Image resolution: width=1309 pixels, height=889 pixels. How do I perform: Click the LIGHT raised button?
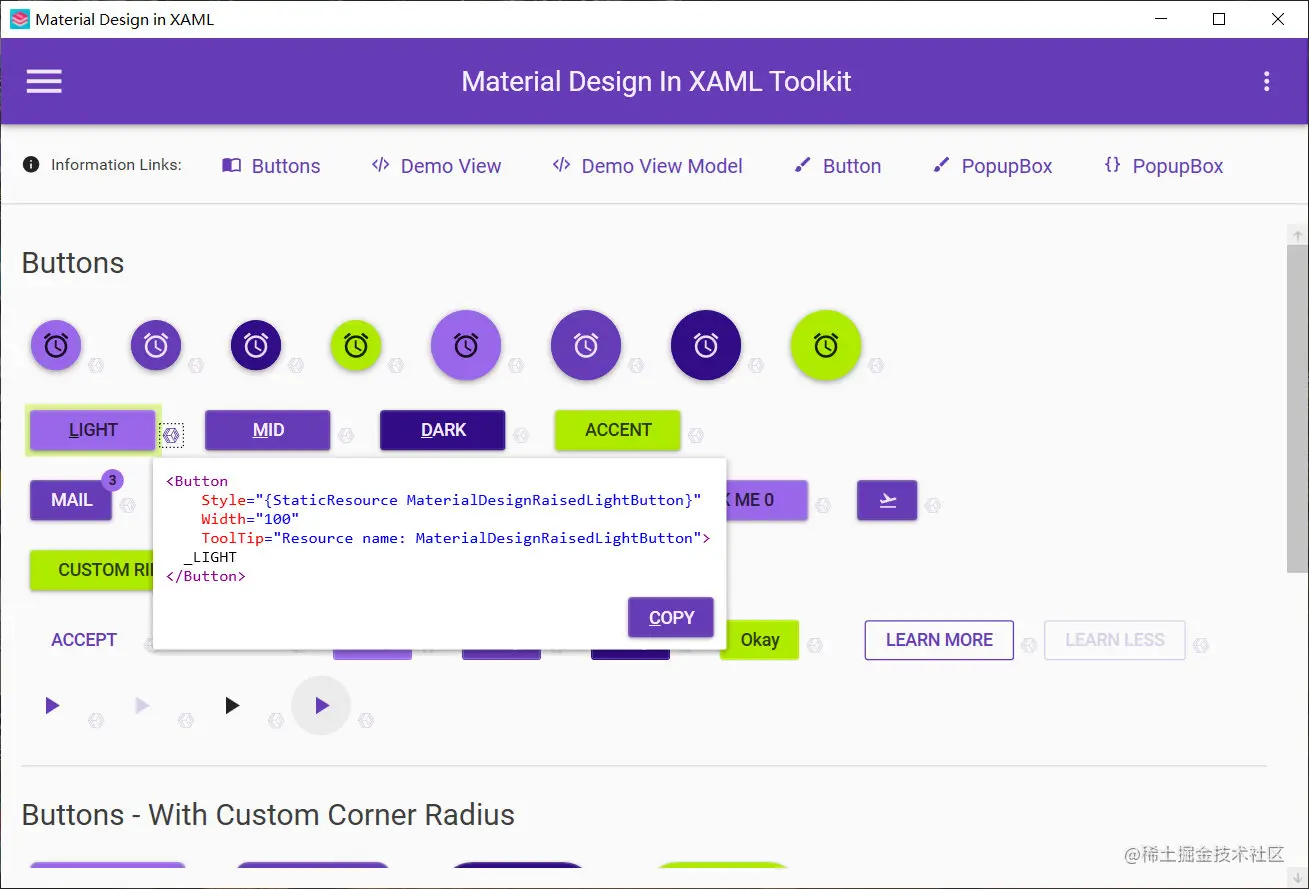93,430
